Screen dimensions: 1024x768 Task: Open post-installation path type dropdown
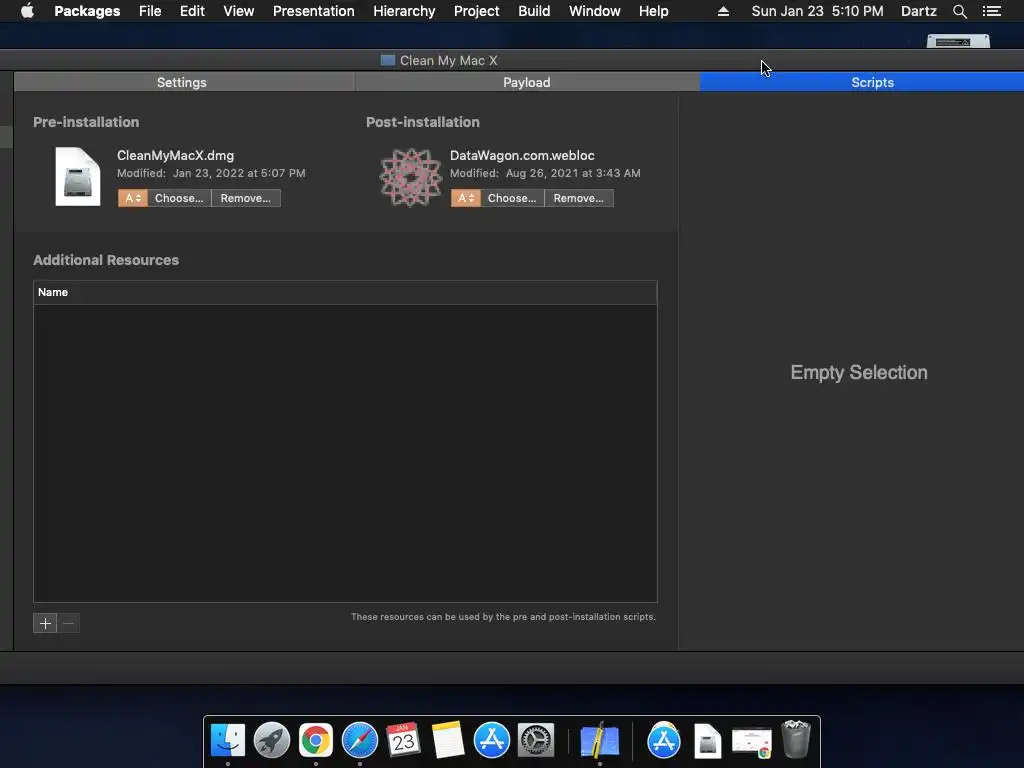click(x=466, y=198)
